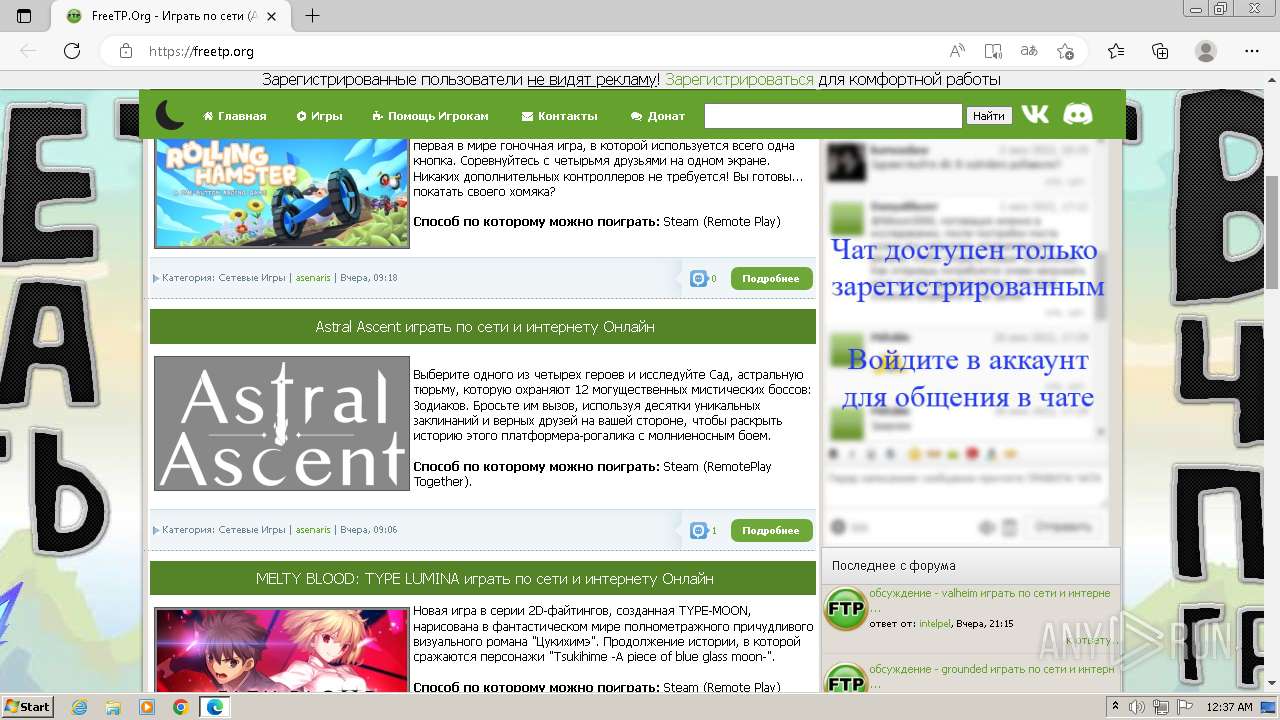Launch Internet Explorer from taskbar
Viewport: 1280px width, 720px height.
coord(79,707)
